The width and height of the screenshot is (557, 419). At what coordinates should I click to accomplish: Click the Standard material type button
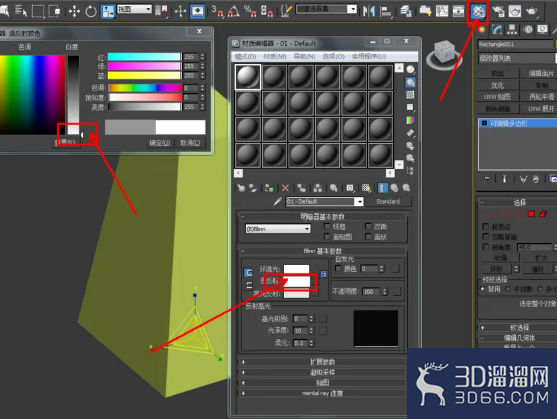tap(388, 202)
